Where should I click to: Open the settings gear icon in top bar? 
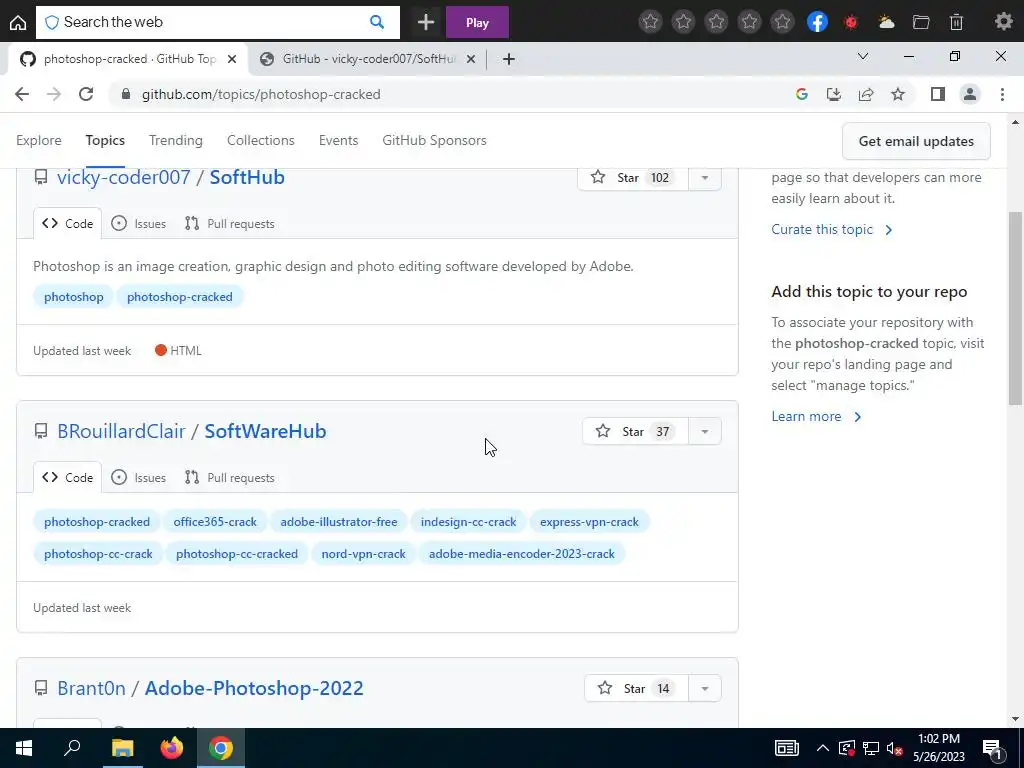[x=1004, y=22]
